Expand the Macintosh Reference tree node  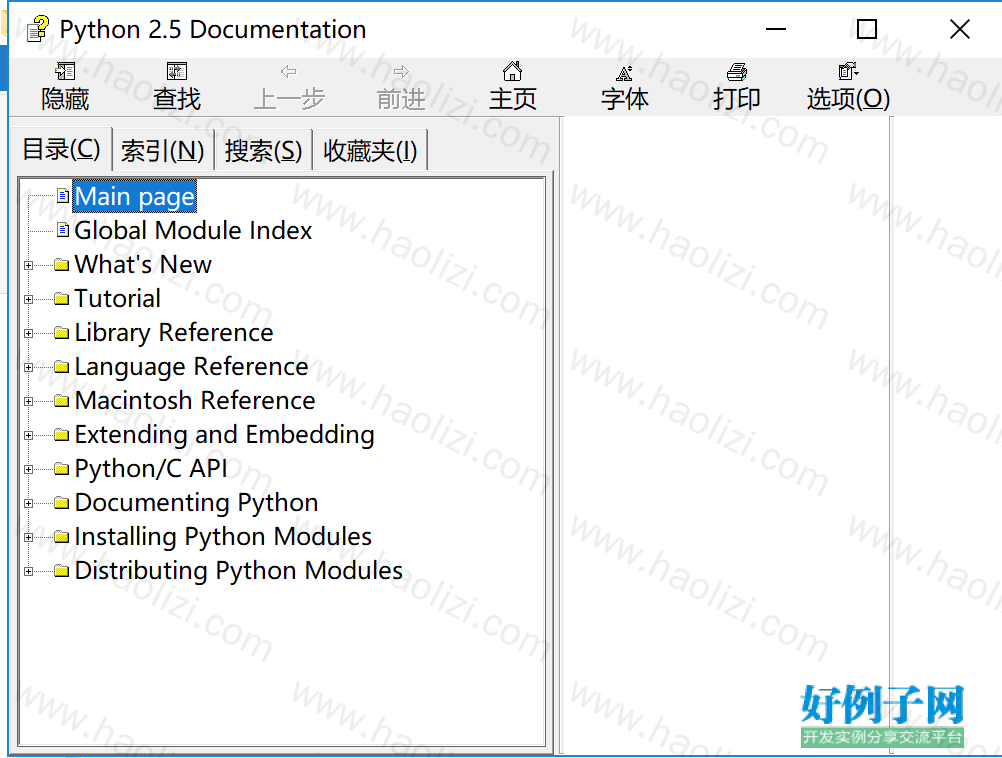point(29,401)
